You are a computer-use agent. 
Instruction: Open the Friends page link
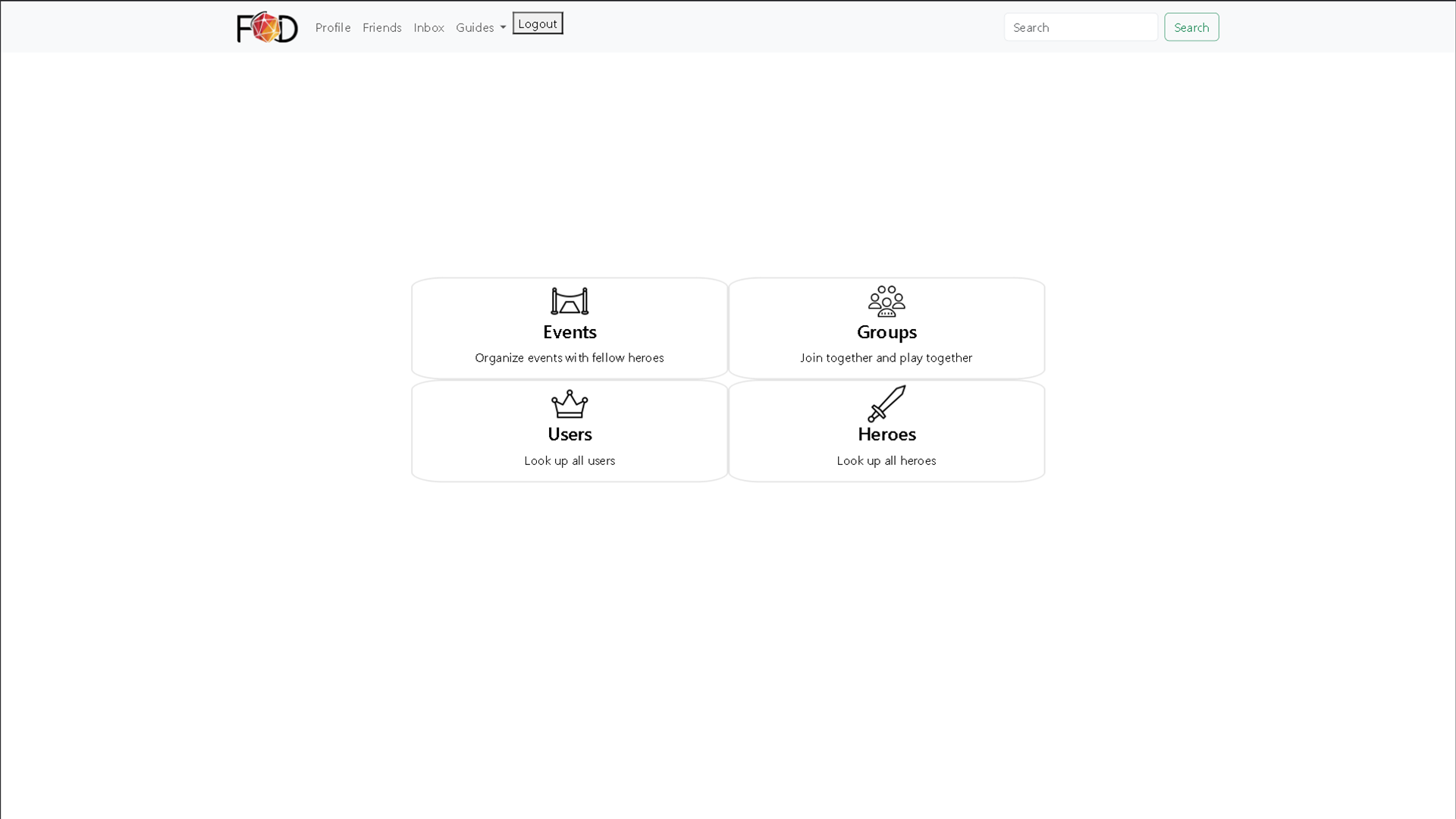(382, 27)
